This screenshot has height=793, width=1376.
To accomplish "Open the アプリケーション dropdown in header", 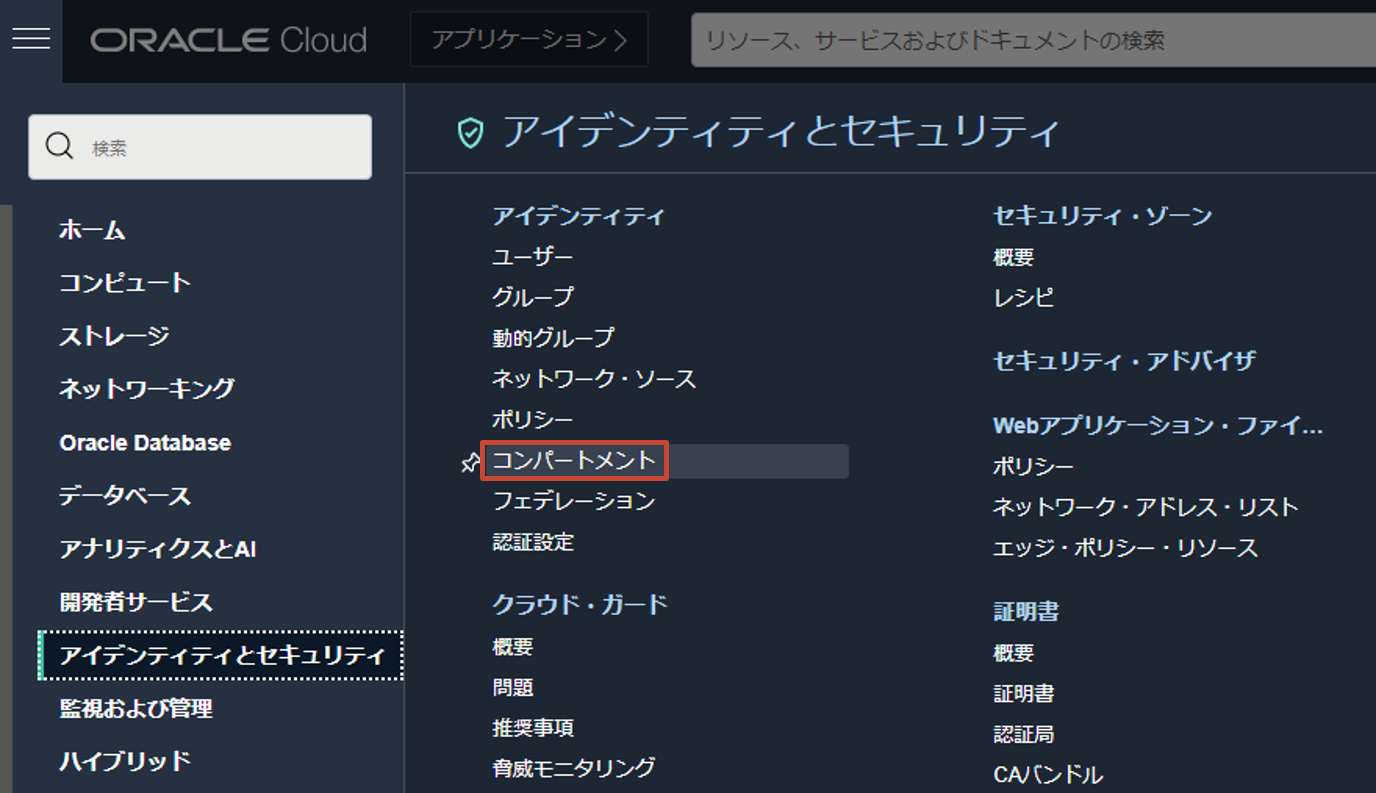I will pyautogui.click(x=529, y=40).
